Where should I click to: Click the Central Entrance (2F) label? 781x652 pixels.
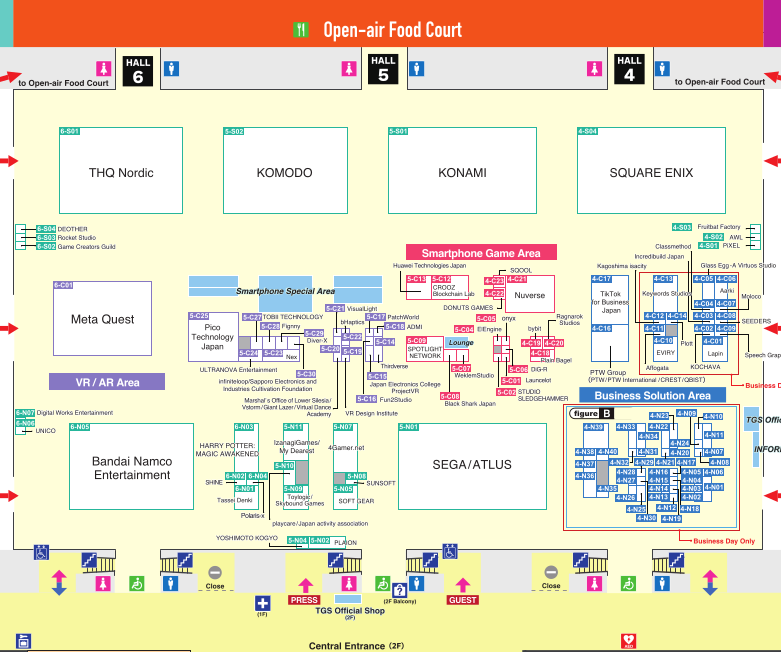coord(356,646)
